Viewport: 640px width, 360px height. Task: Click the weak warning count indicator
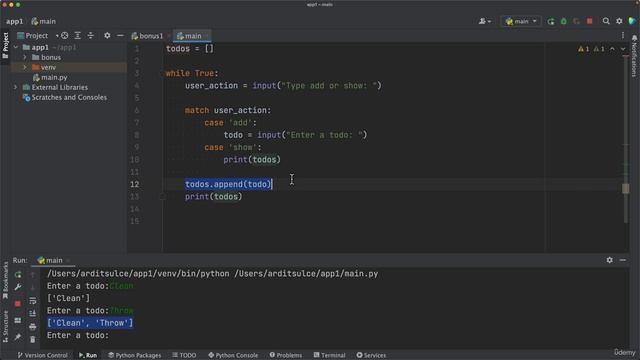click(599, 49)
